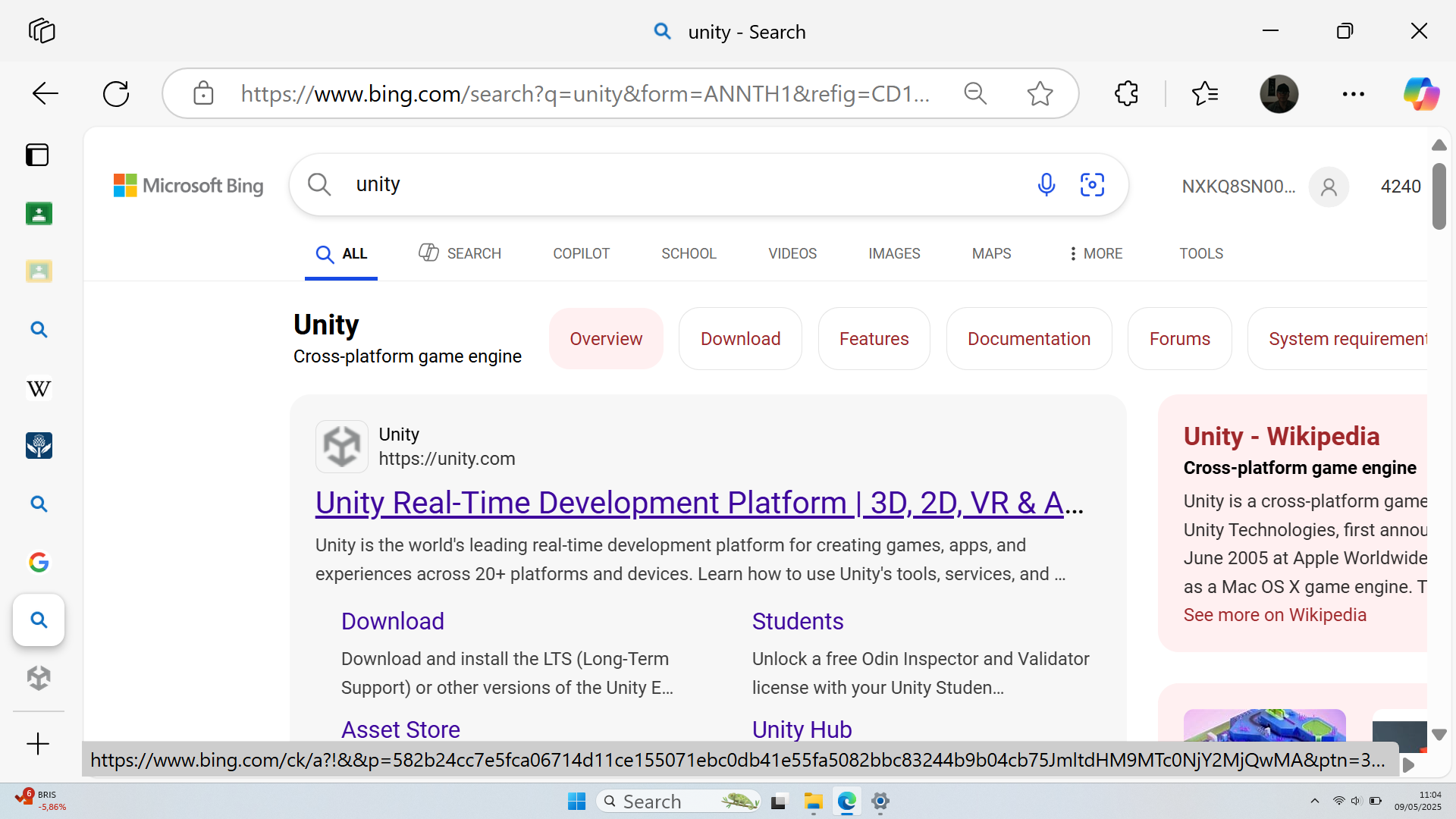1456x819 pixels.
Task: Click the vertical page scrollbar thumb
Action: coord(1439,196)
